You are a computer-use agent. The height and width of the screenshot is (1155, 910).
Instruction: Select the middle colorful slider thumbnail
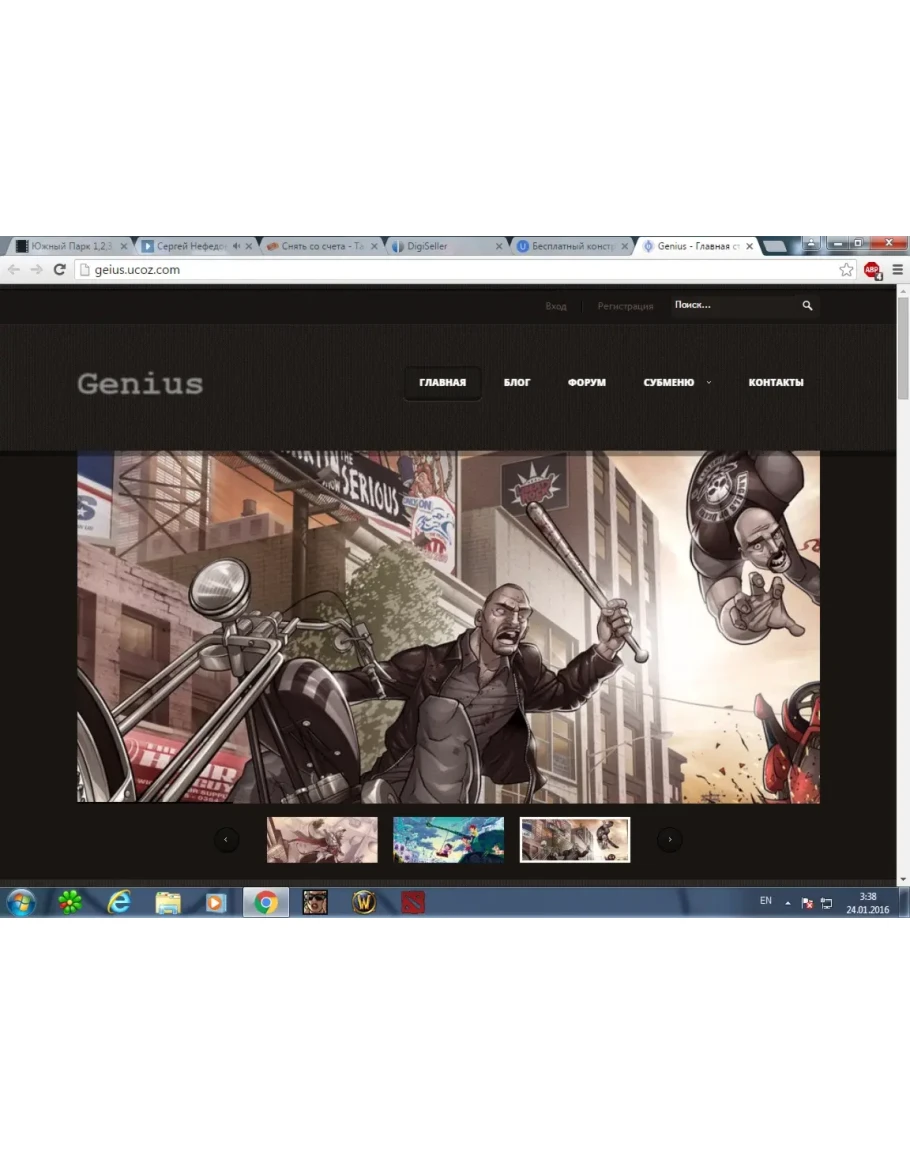click(x=448, y=840)
